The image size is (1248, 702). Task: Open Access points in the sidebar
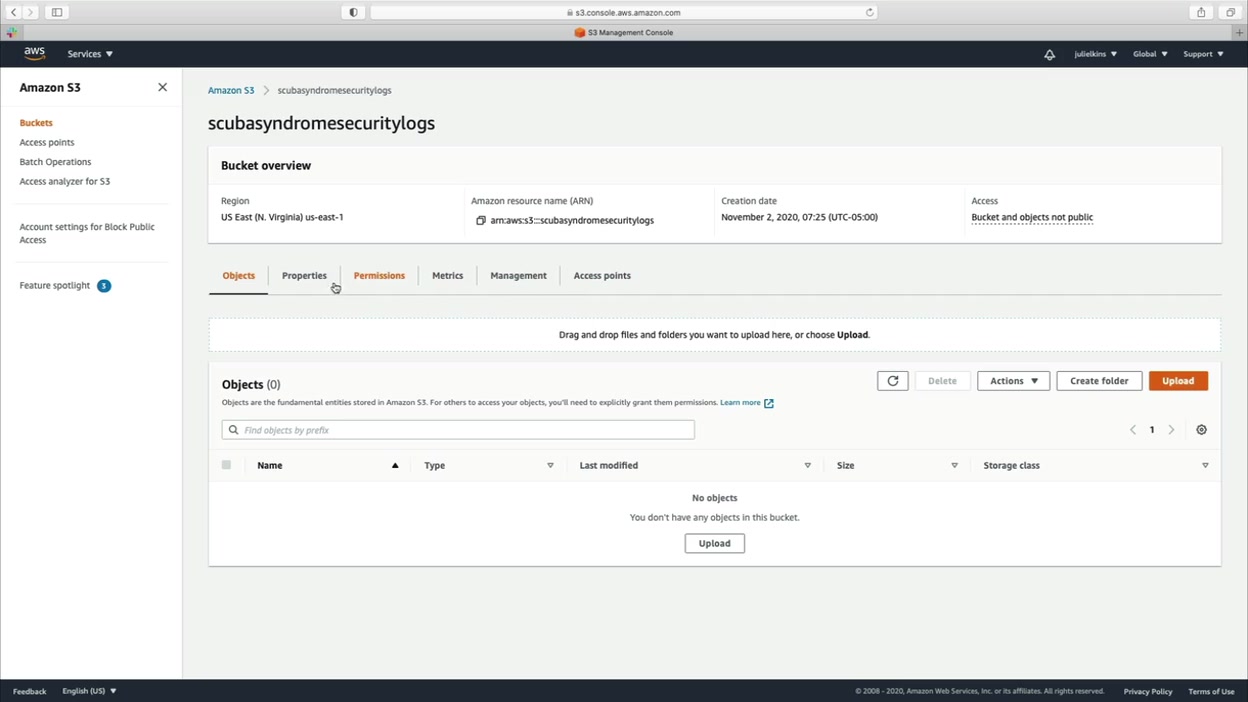pos(47,143)
